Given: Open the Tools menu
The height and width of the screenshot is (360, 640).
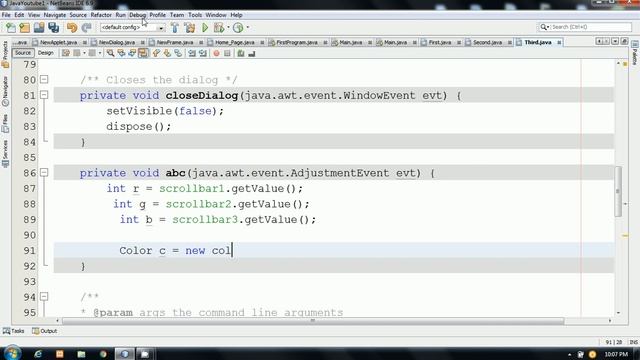Looking at the screenshot, I should 195,15.
